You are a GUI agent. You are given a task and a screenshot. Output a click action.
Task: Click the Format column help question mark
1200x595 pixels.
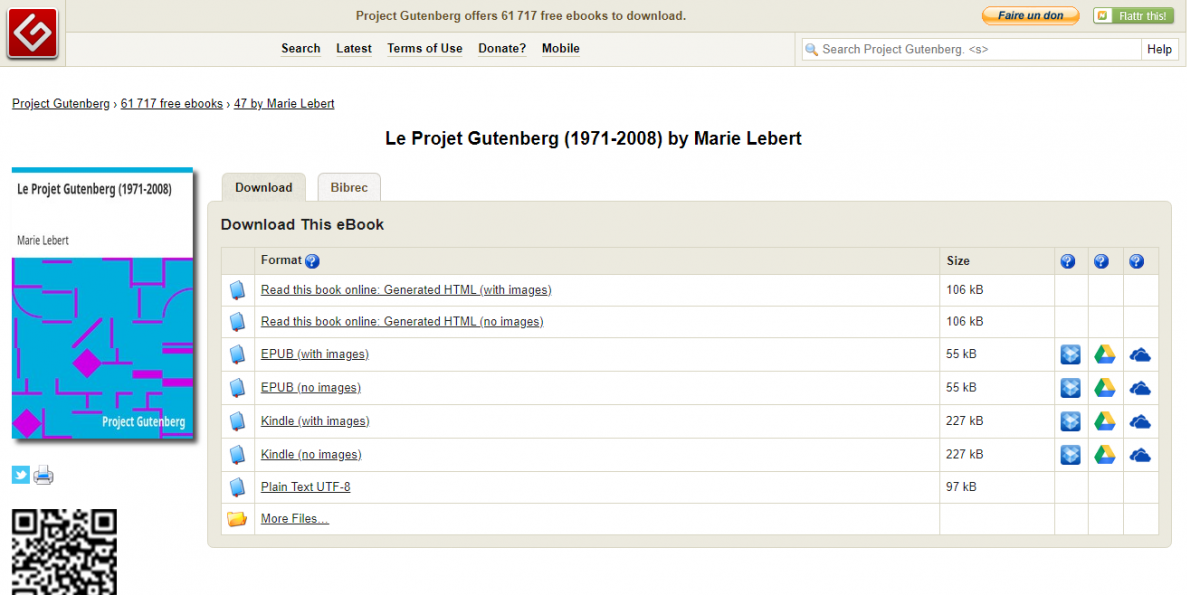pyautogui.click(x=310, y=261)
